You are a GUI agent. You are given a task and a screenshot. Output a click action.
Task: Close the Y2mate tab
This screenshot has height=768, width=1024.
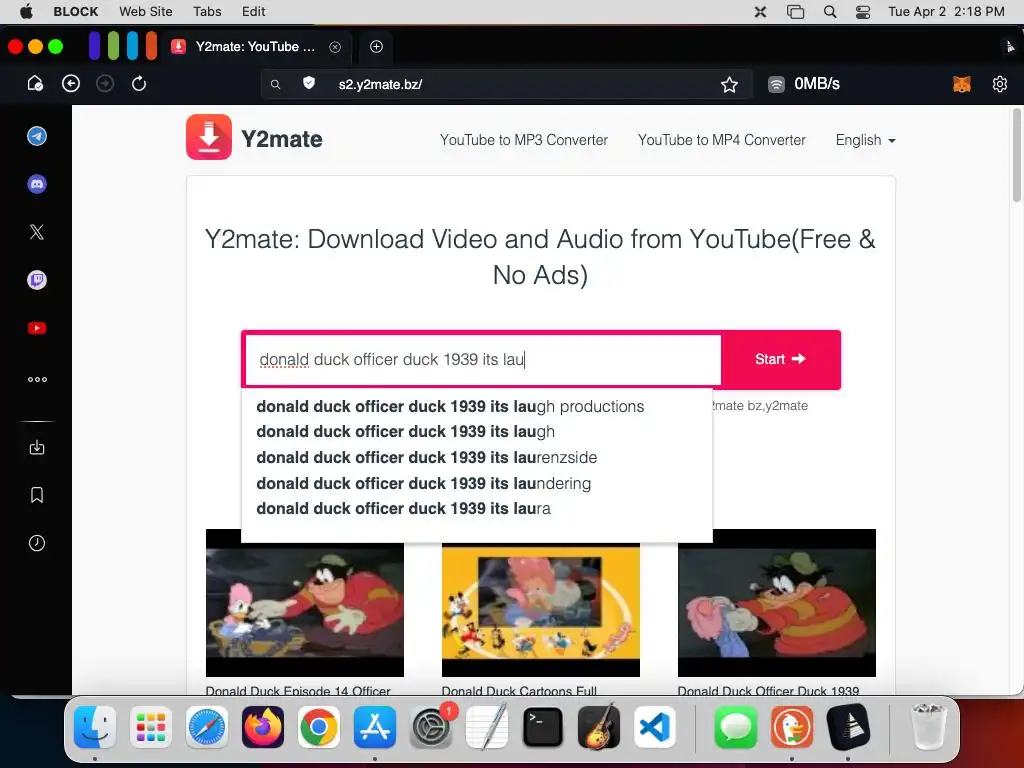[x=335, y=47]
